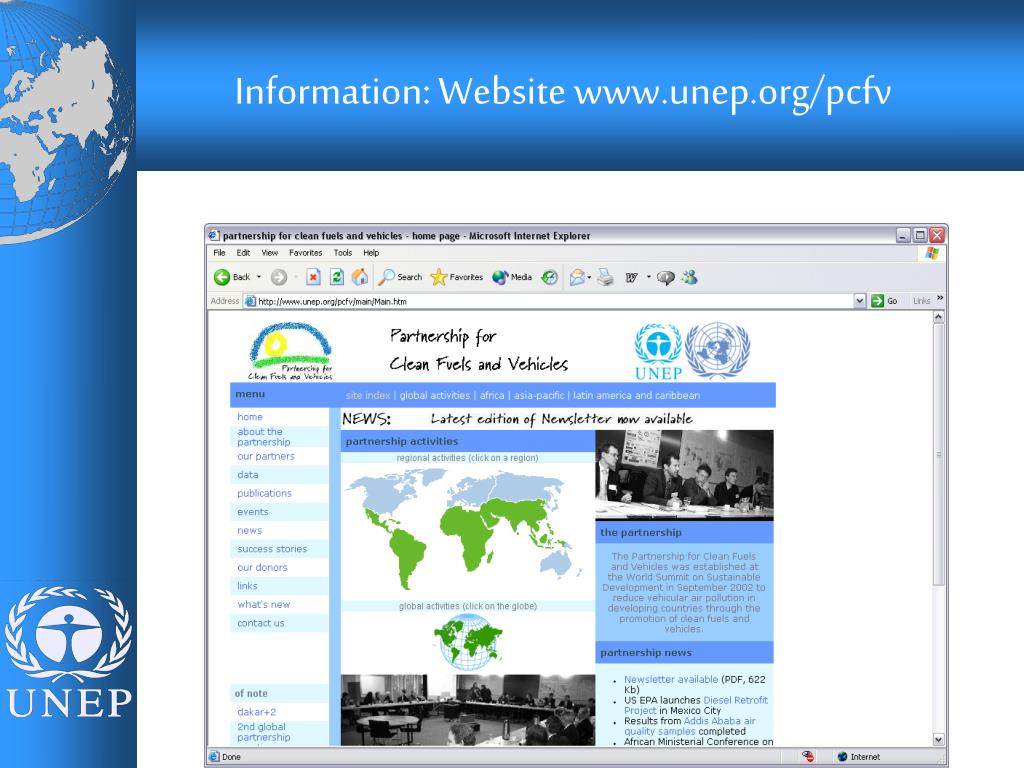Click the United Nations emblem on the page
Screen dimensions: 1024x768
pos(717,350)
